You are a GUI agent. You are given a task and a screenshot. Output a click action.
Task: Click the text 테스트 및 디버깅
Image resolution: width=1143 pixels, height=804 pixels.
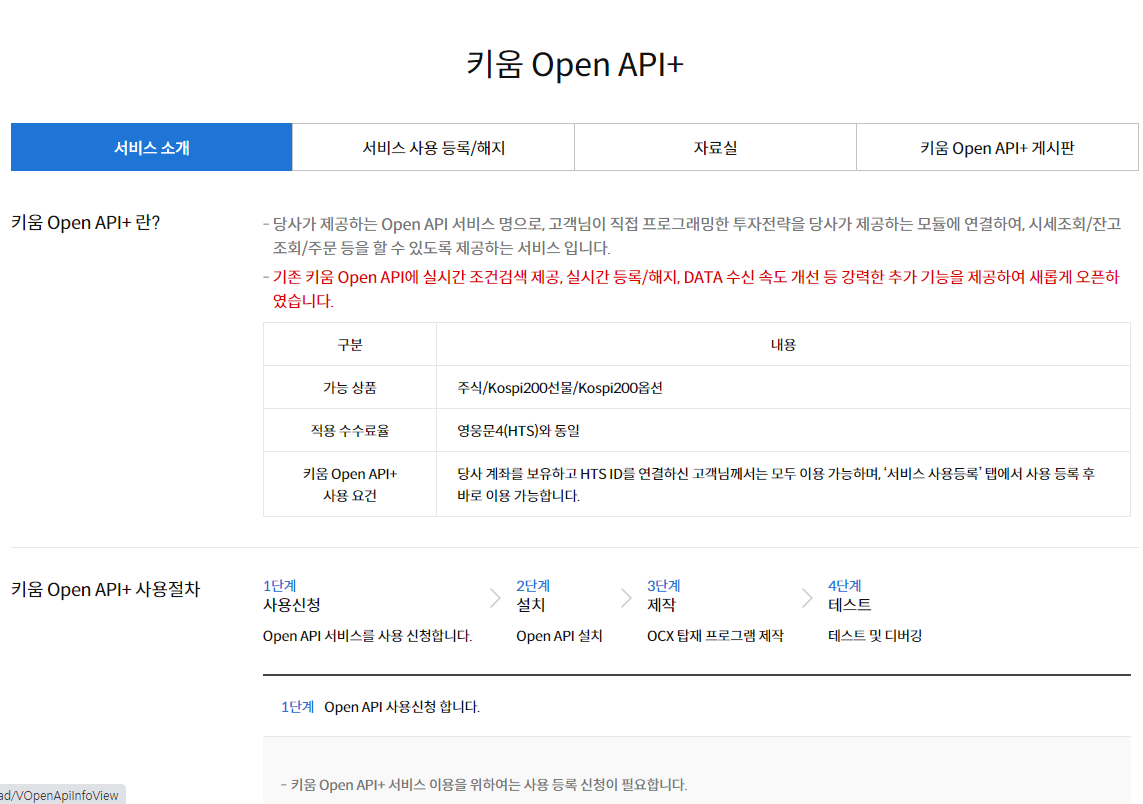[875, 636]
